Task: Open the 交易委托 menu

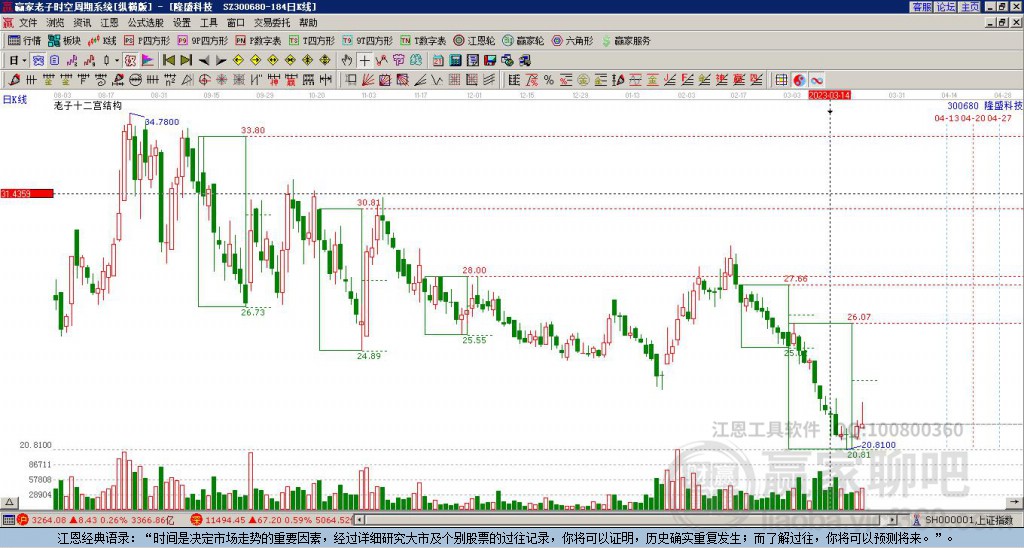Action: point(272,23)
